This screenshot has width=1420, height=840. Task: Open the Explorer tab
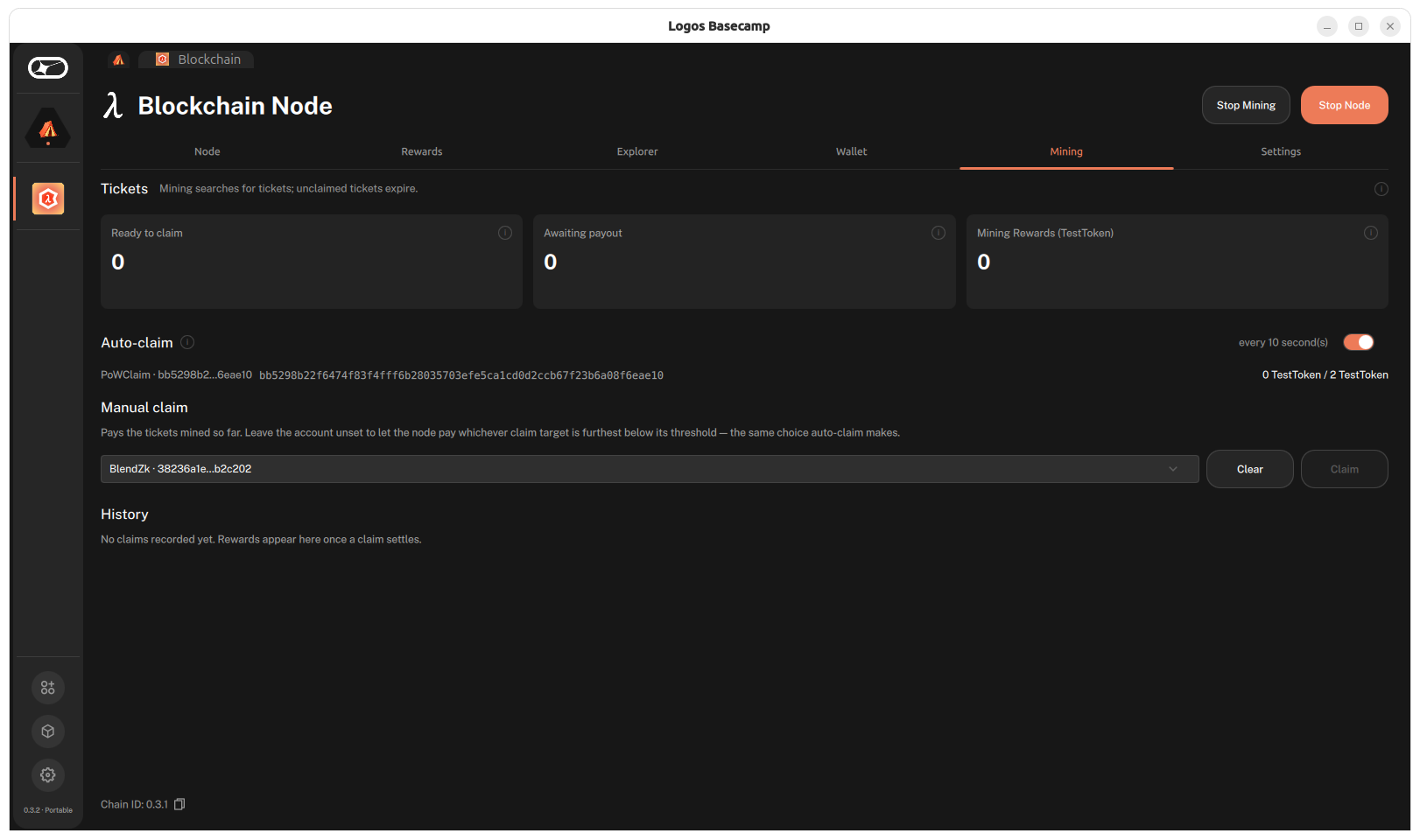(637, 151)
